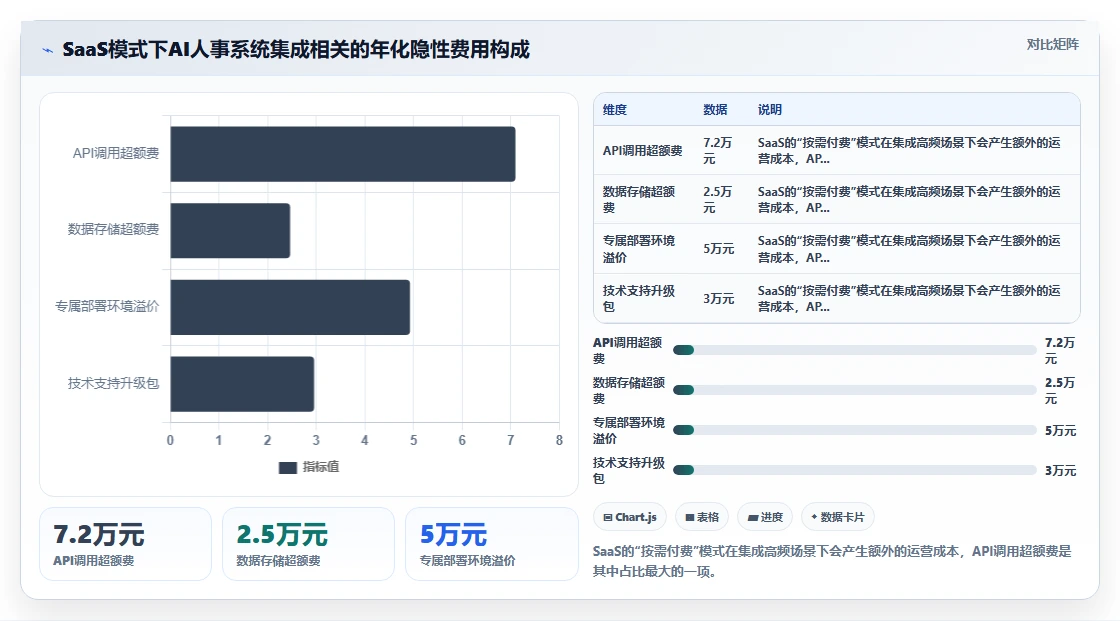Click the Chart.js tag chip

tap(630, 517)
